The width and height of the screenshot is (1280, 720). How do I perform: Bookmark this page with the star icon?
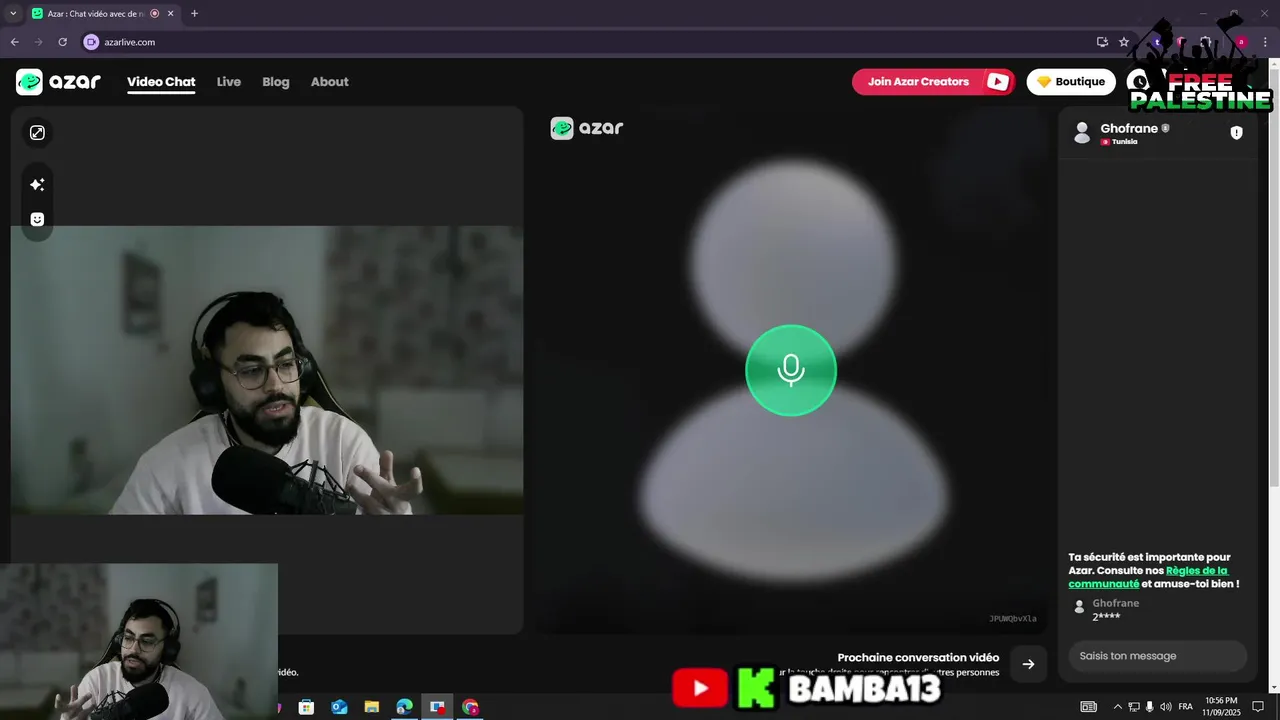[1124, 42]
